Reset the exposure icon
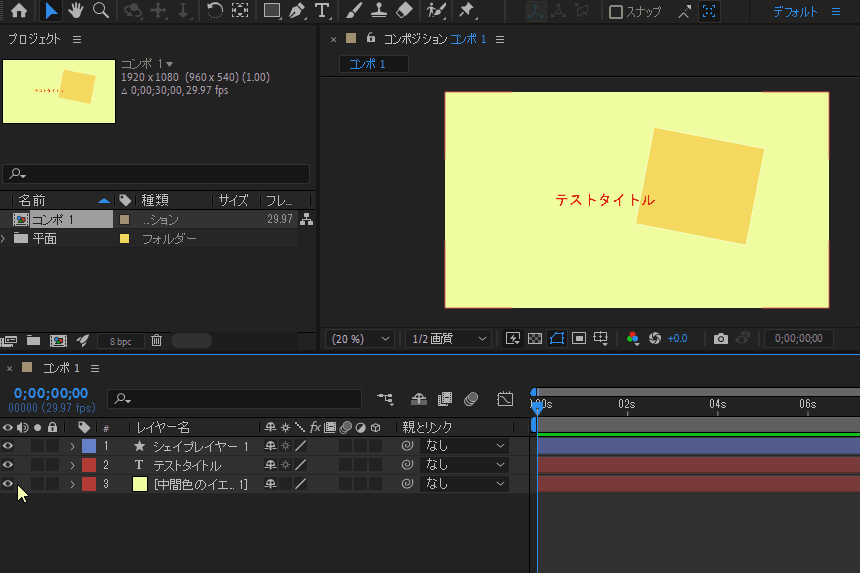This screenshot has width=860, height=573. [x=655, y=338]
